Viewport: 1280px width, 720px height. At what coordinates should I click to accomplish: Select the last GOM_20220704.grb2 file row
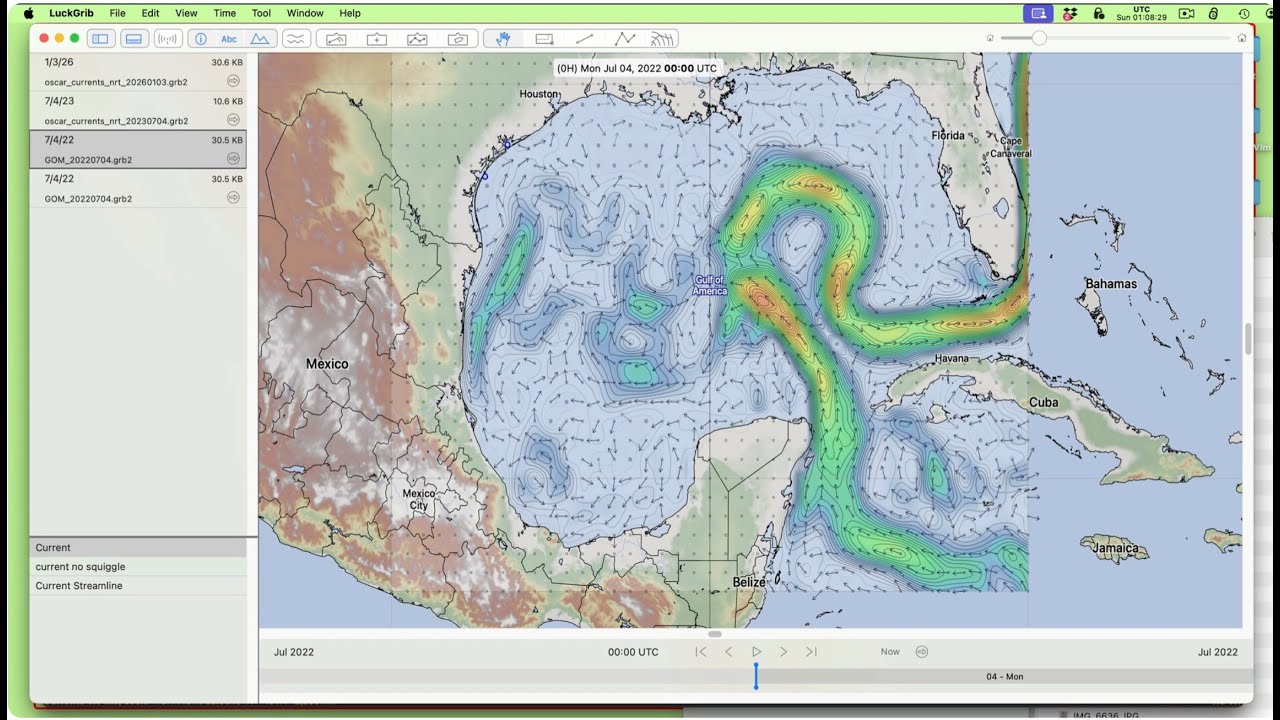138,189
